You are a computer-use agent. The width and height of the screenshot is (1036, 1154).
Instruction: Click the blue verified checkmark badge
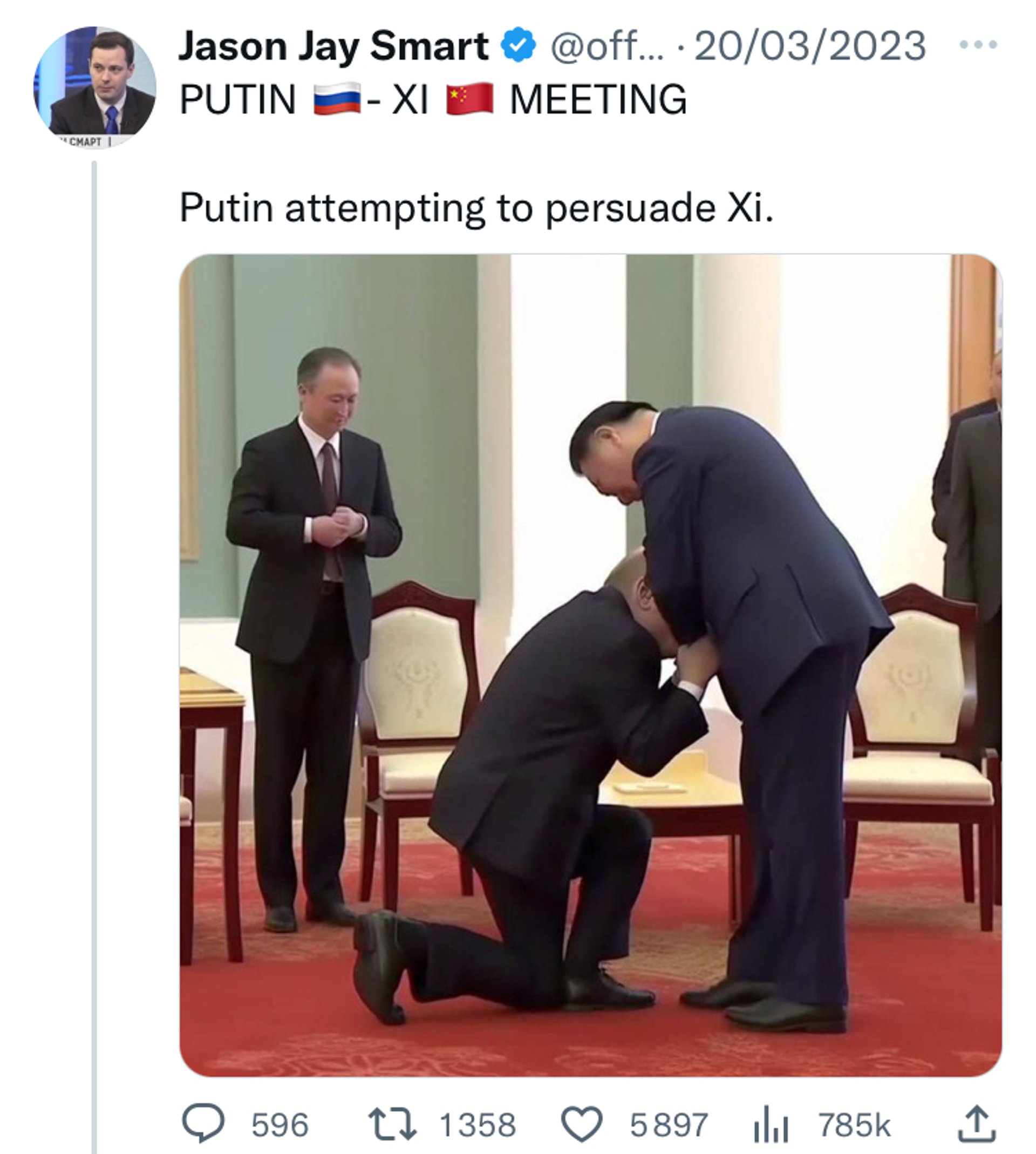click(518, 45)
